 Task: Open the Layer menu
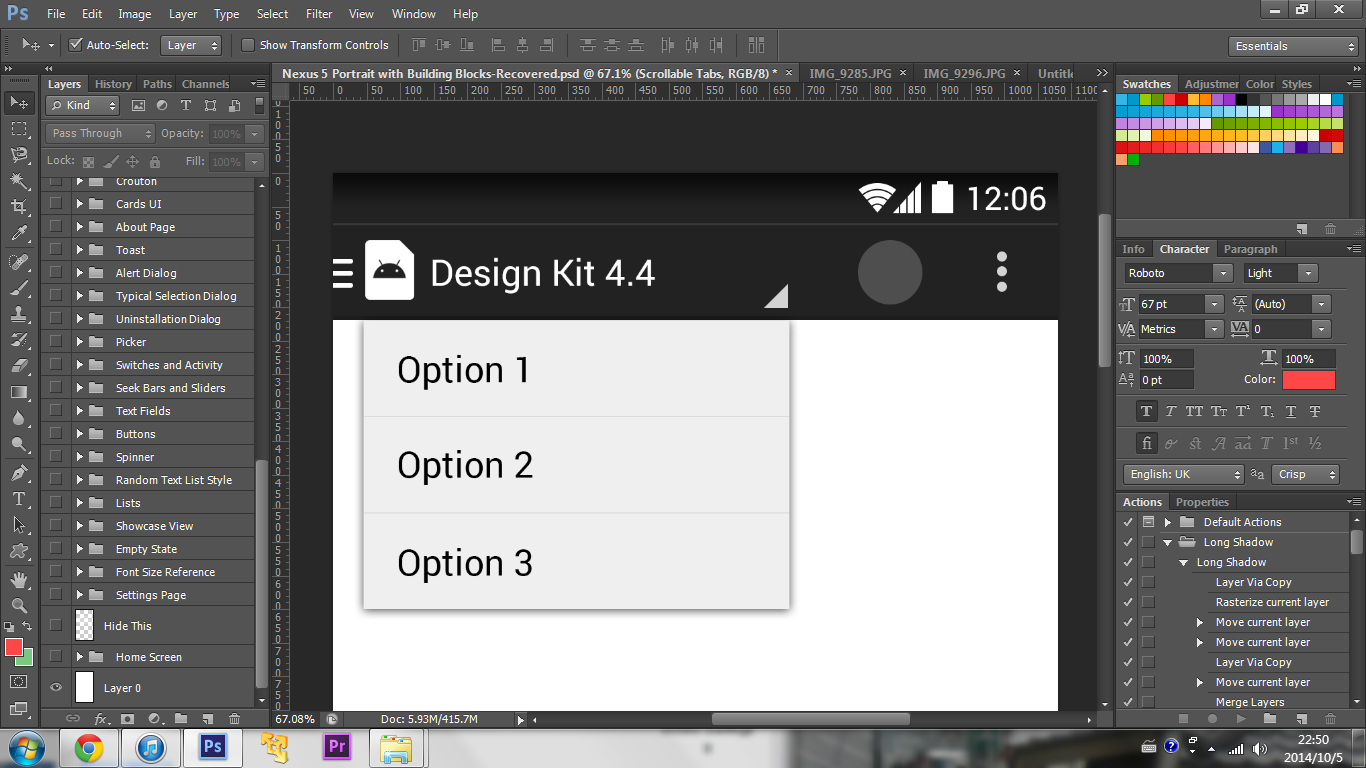[x=183, y=14]
